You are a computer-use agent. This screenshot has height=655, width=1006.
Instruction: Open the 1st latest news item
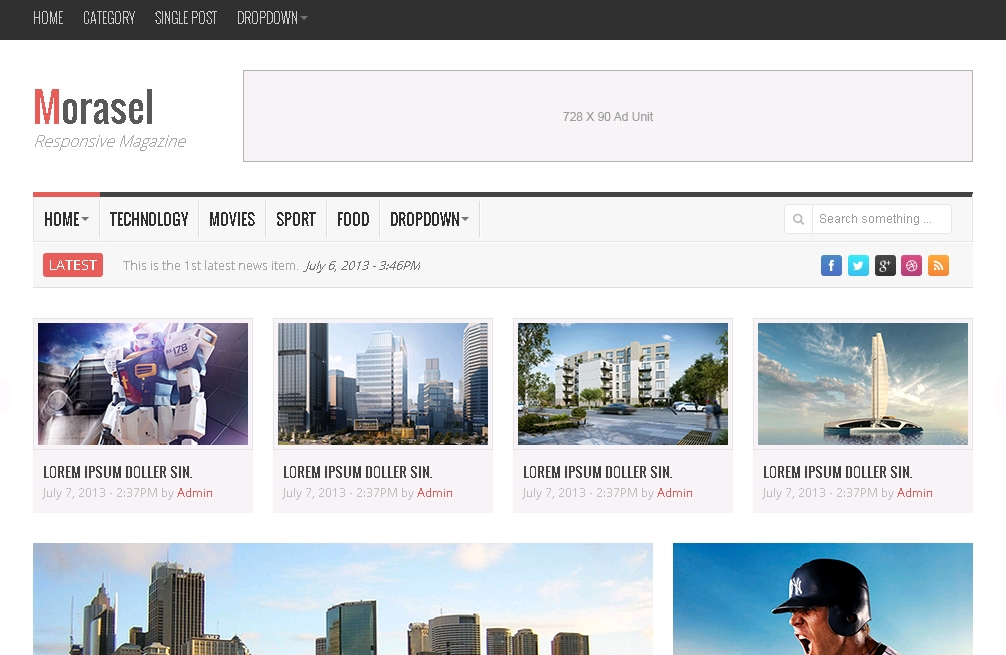[x=210, y=266]
